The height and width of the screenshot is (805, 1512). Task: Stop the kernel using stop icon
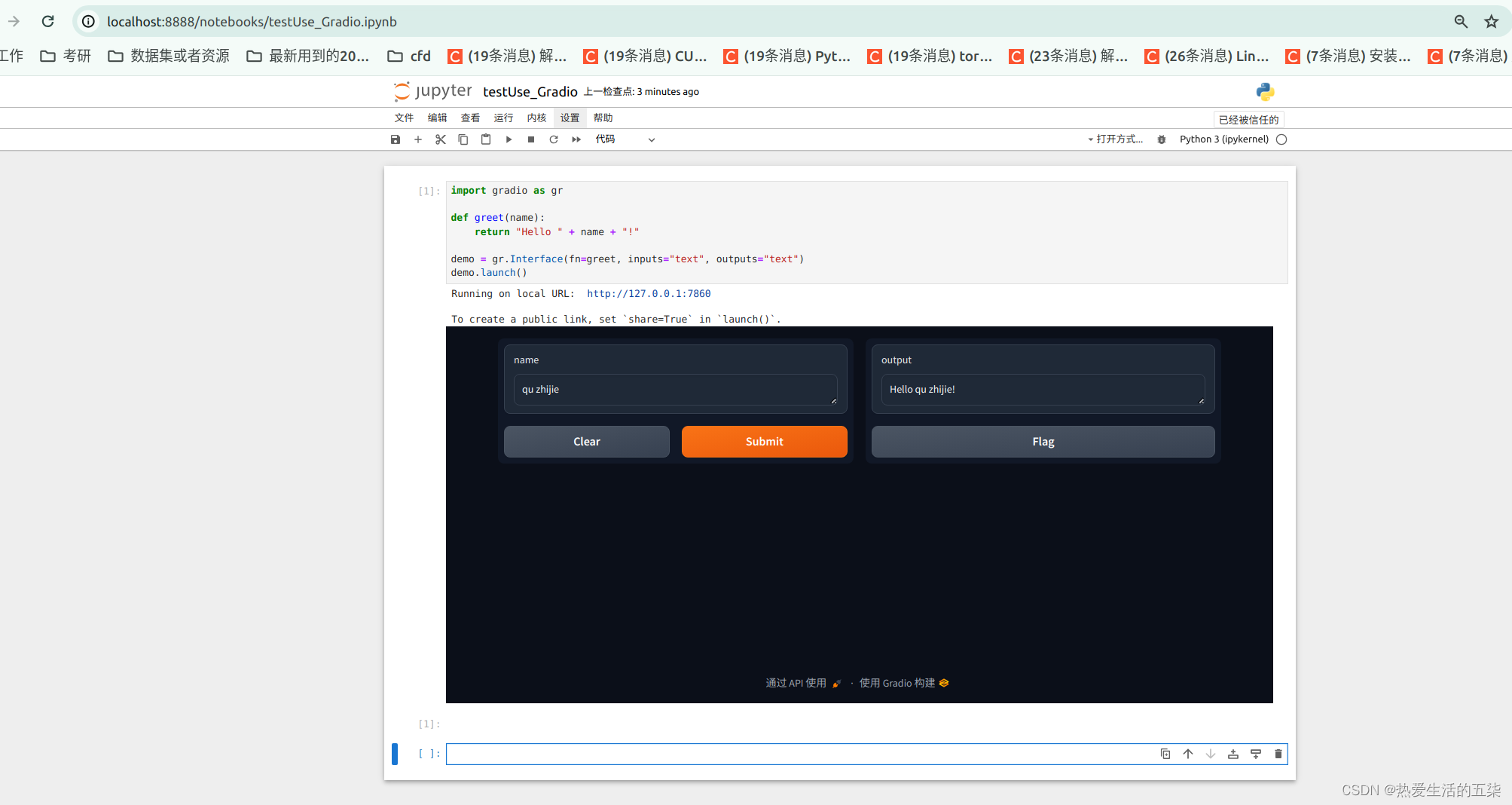[x=530, y=139]
